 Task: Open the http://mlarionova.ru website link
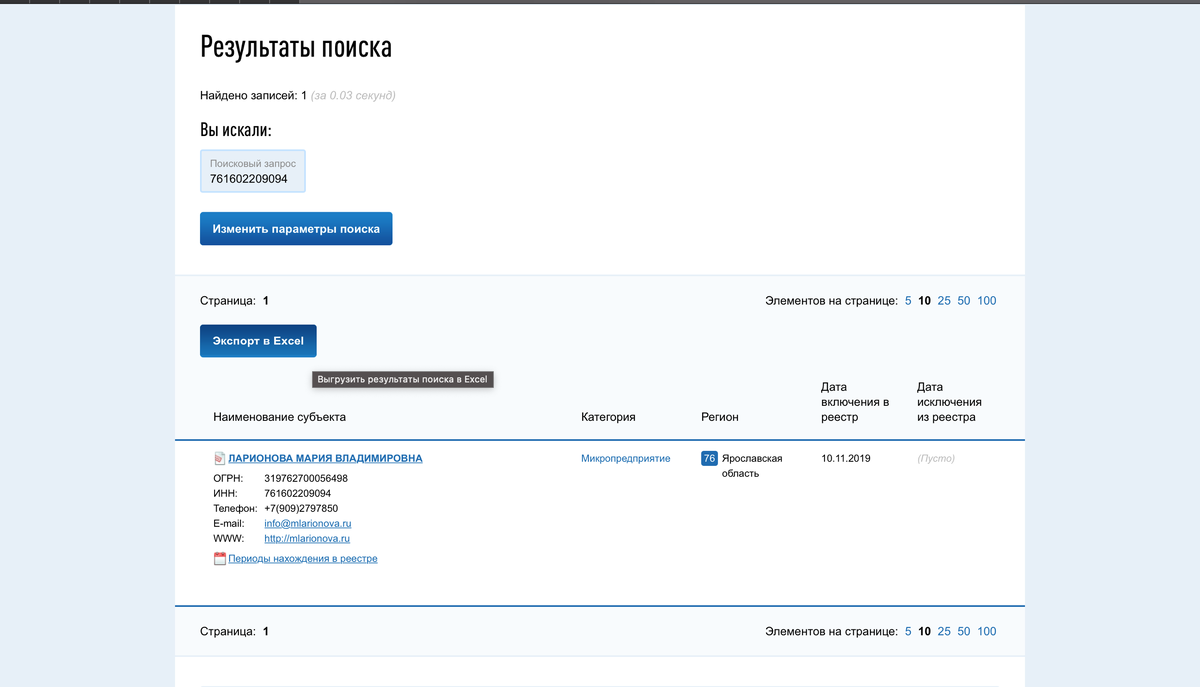(308, 538)
